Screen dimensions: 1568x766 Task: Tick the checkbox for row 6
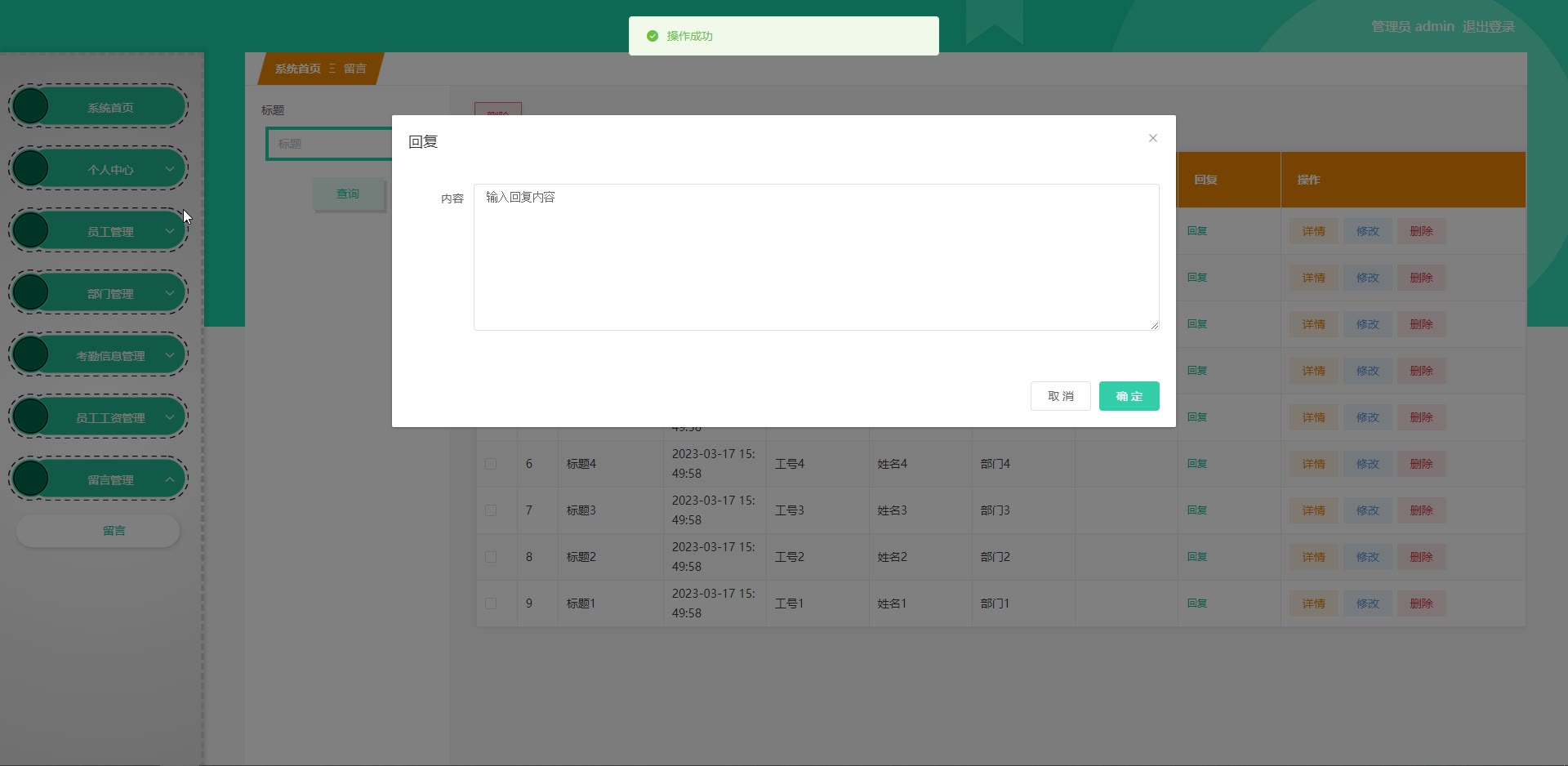pos(491,464)
